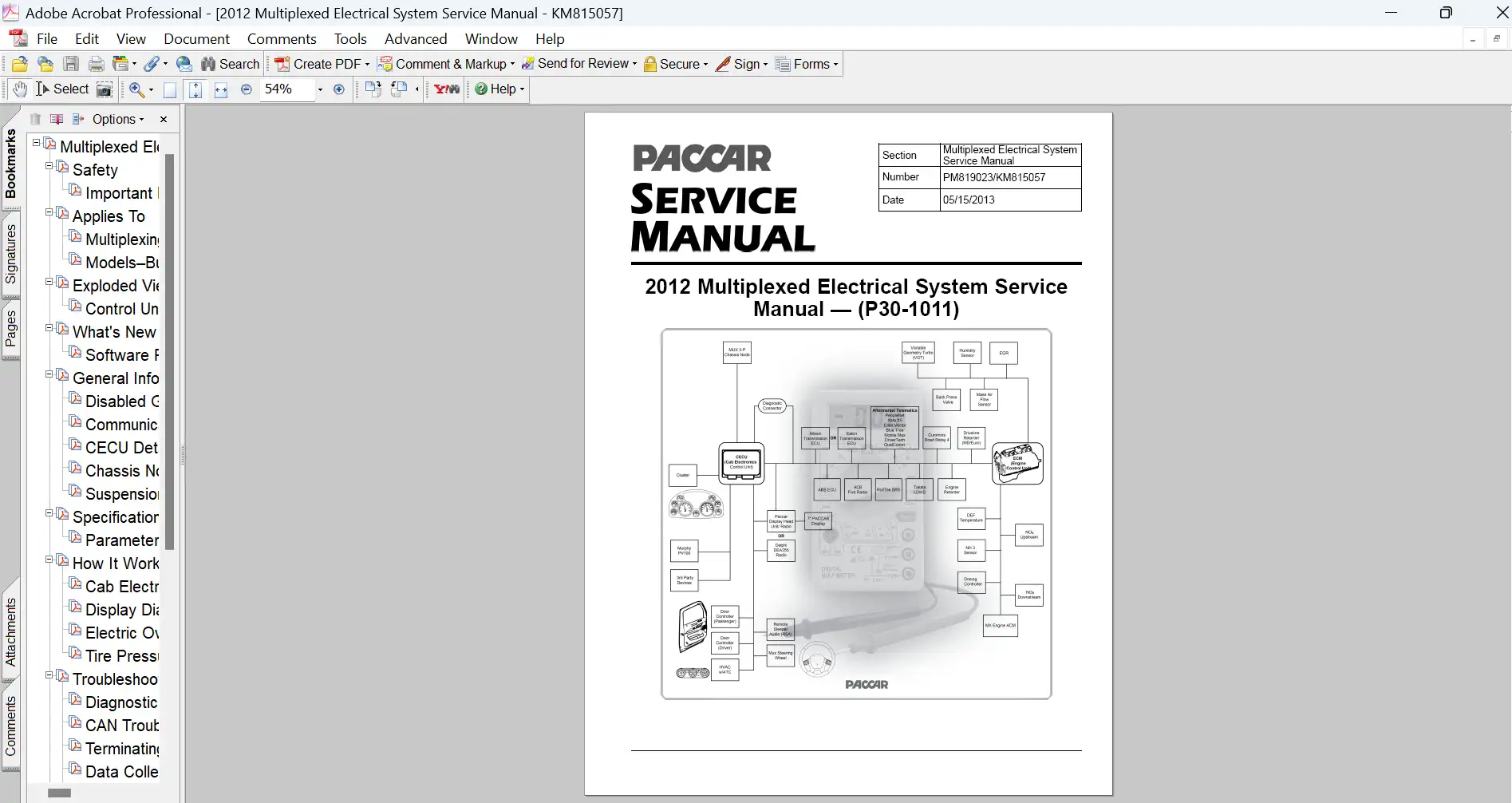Image resolution: width=1512 pixels, height=803 pixels.
Task: Open the Comment & Markup dropdown
Action: (x=446, y=64)
